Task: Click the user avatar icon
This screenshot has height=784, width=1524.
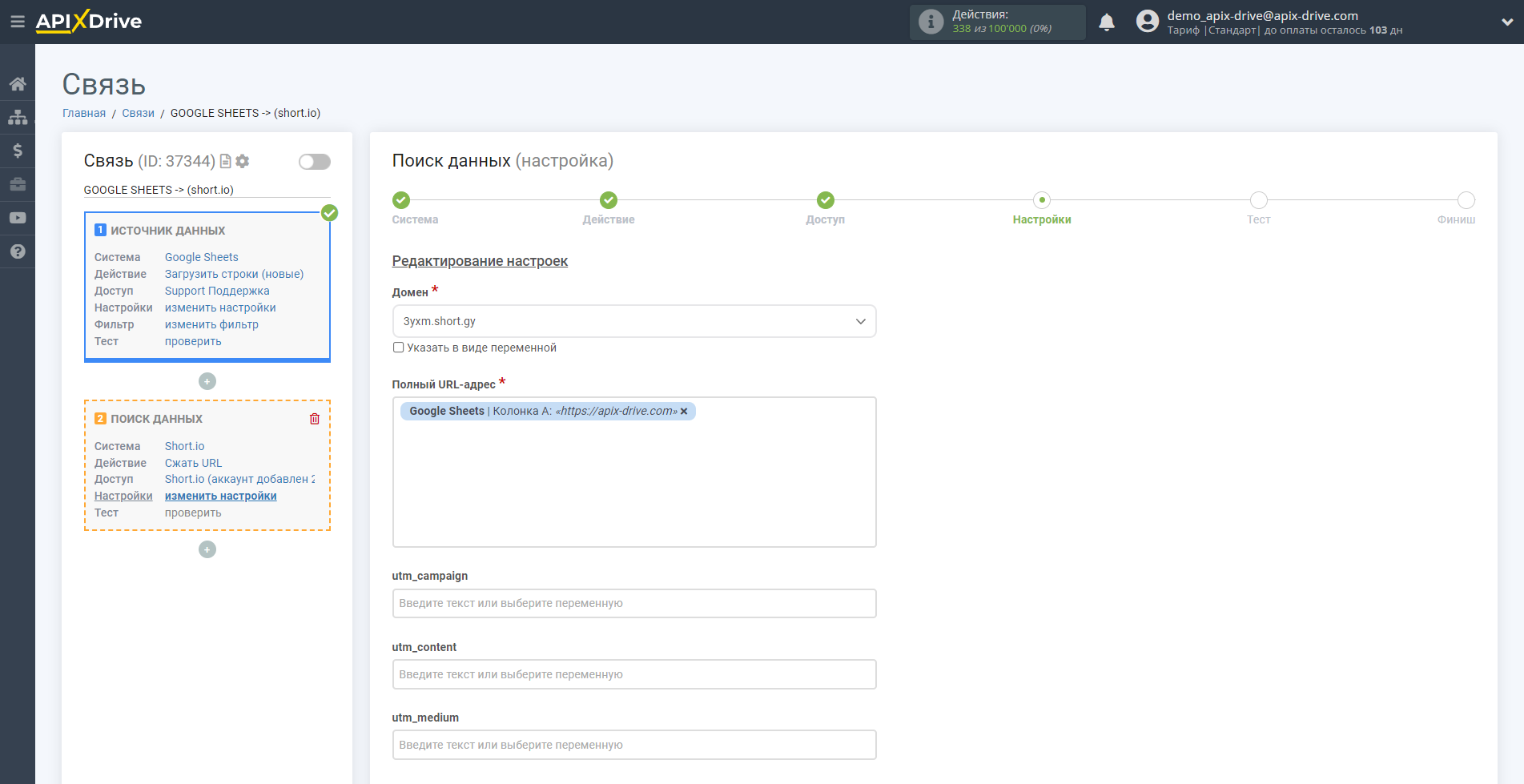Action: click(x=1148, y=22)
